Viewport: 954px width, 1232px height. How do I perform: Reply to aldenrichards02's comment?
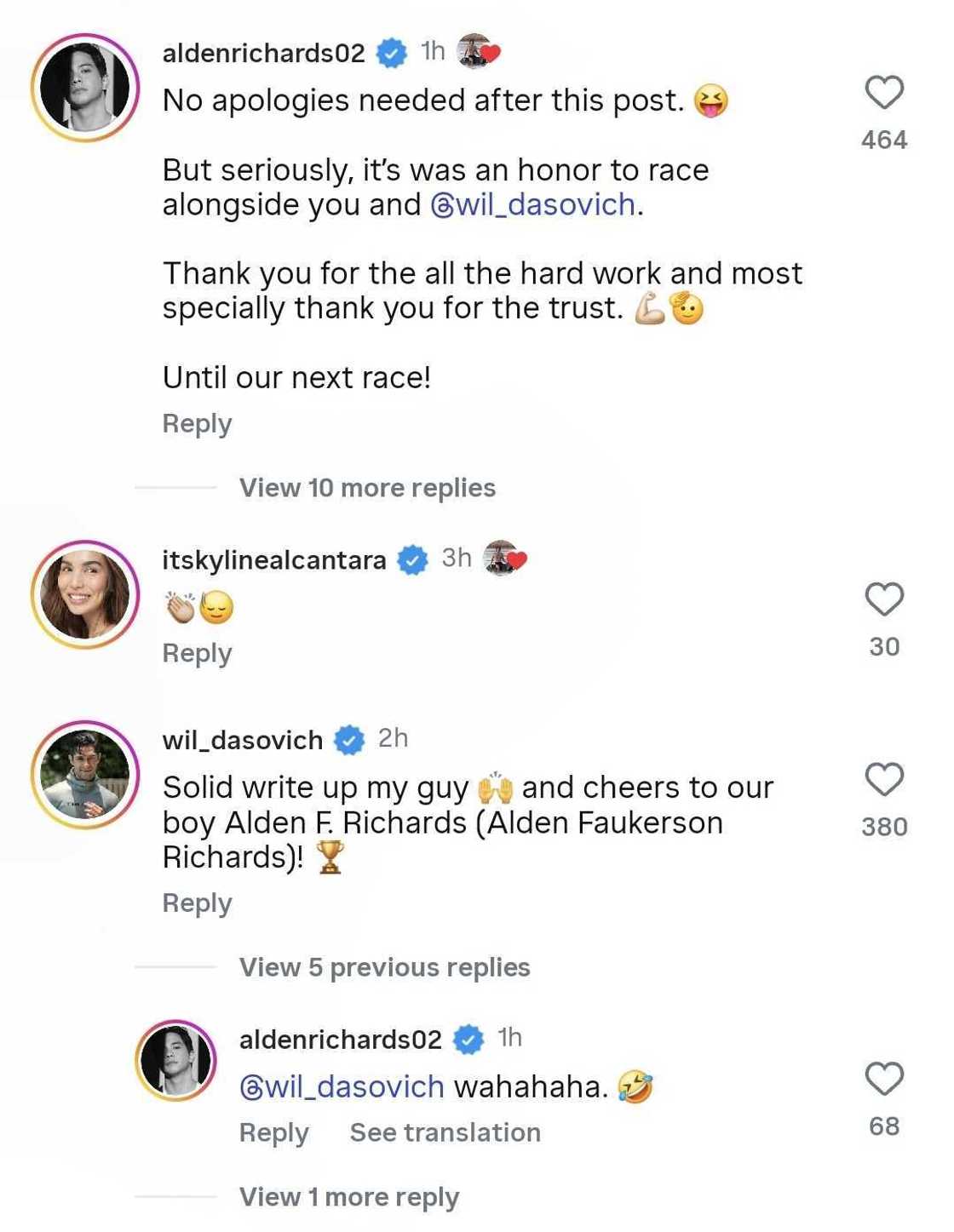coord(197,422)
